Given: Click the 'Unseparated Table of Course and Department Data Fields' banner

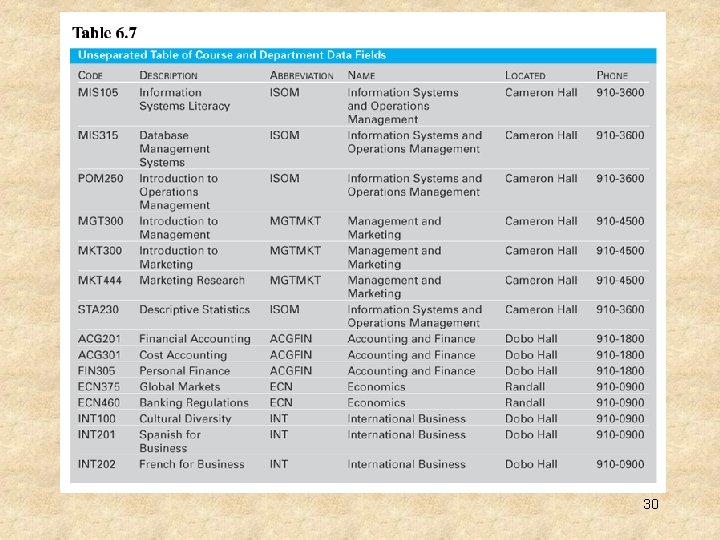Looking at the screenshot, I should click(363, 55).
